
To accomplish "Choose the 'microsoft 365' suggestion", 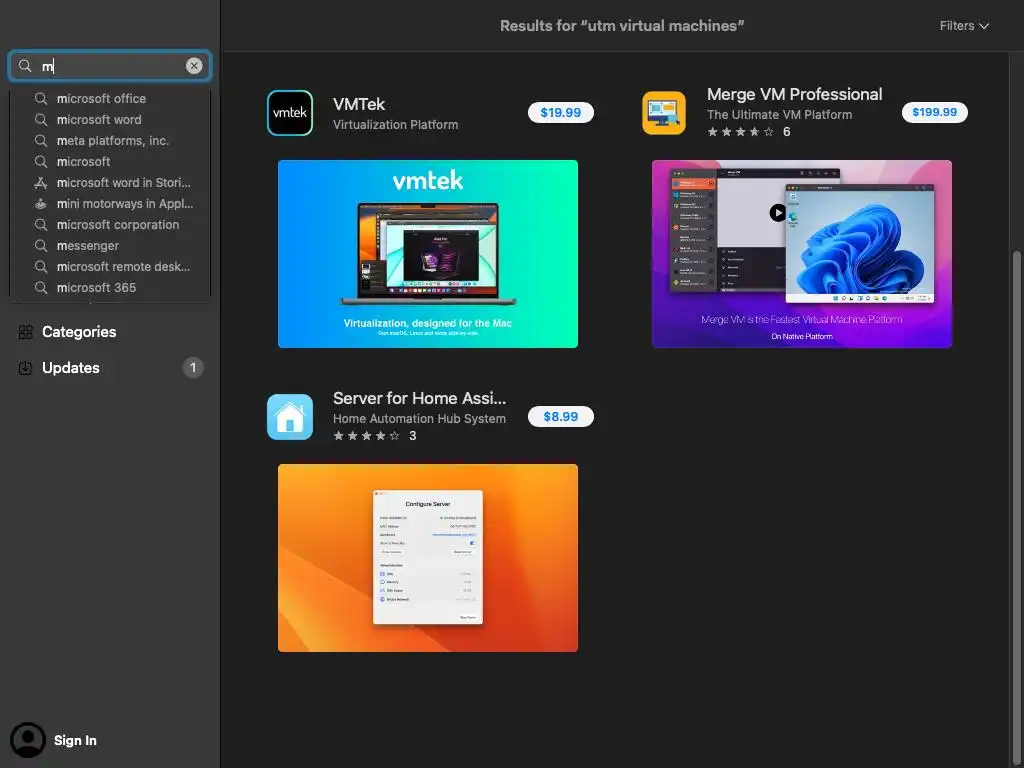I will pyautogui.click(x=110, y=287).
